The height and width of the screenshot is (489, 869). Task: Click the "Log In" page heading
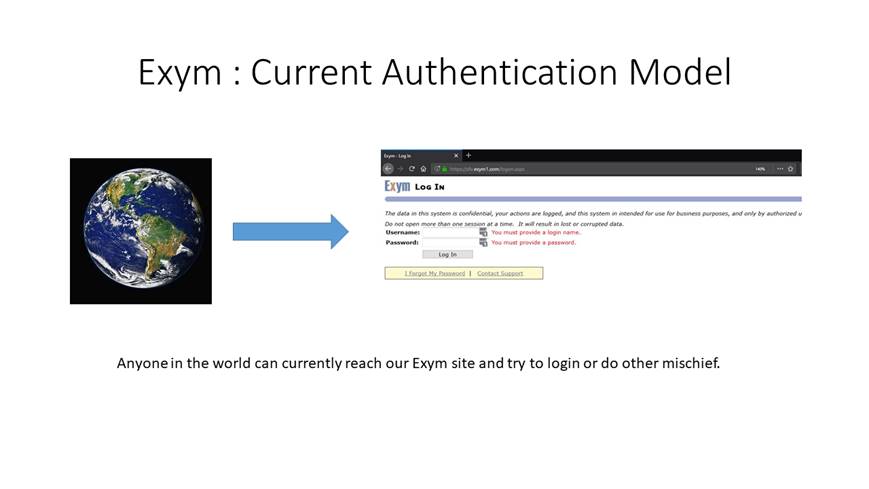click(430, 187)
